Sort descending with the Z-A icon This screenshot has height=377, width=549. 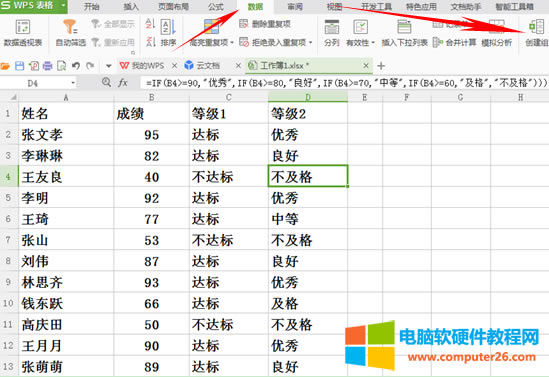click(150, 42)
